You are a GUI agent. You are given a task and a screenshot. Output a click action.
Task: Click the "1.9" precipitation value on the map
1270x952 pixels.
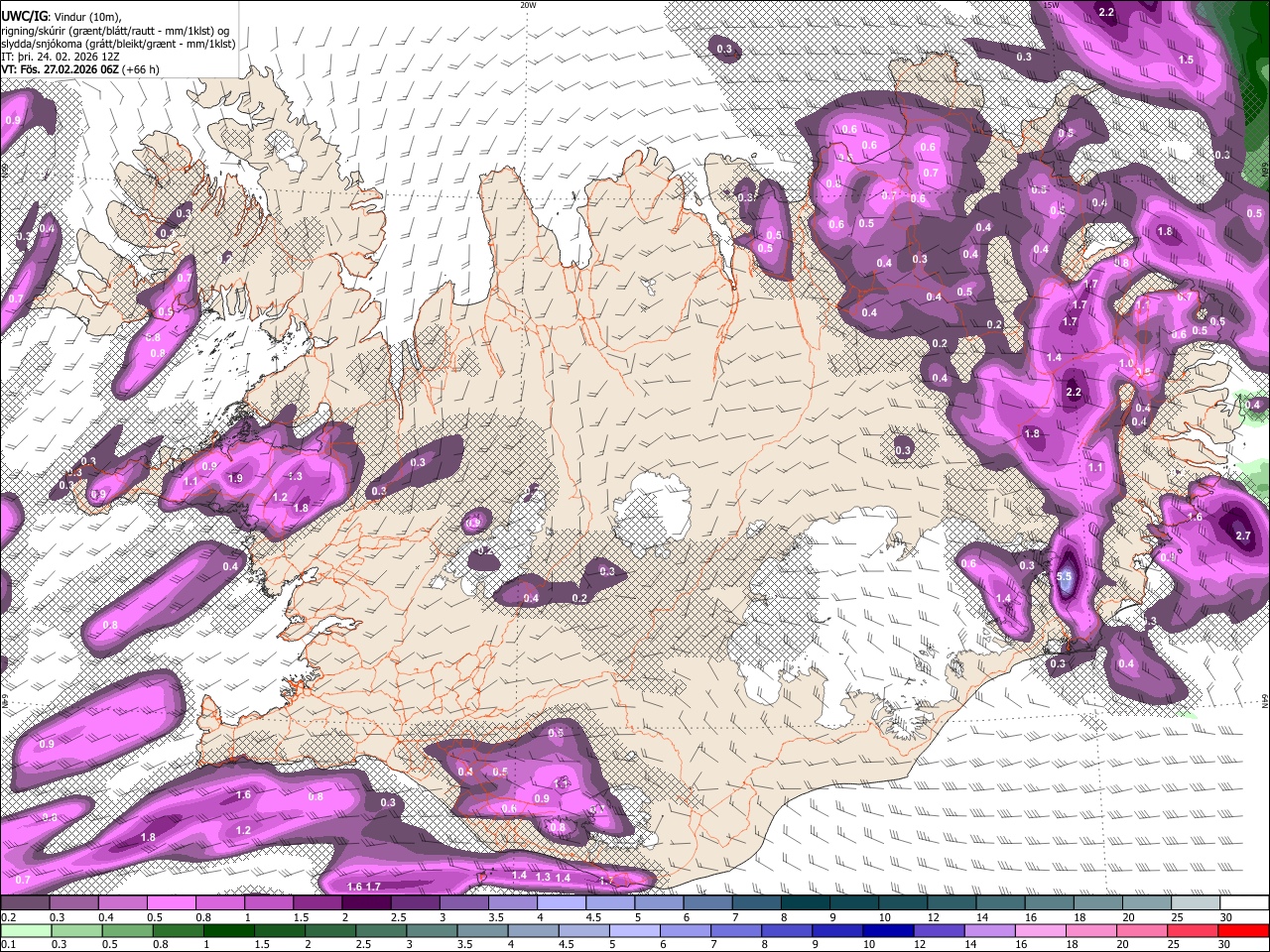[235, 478]
